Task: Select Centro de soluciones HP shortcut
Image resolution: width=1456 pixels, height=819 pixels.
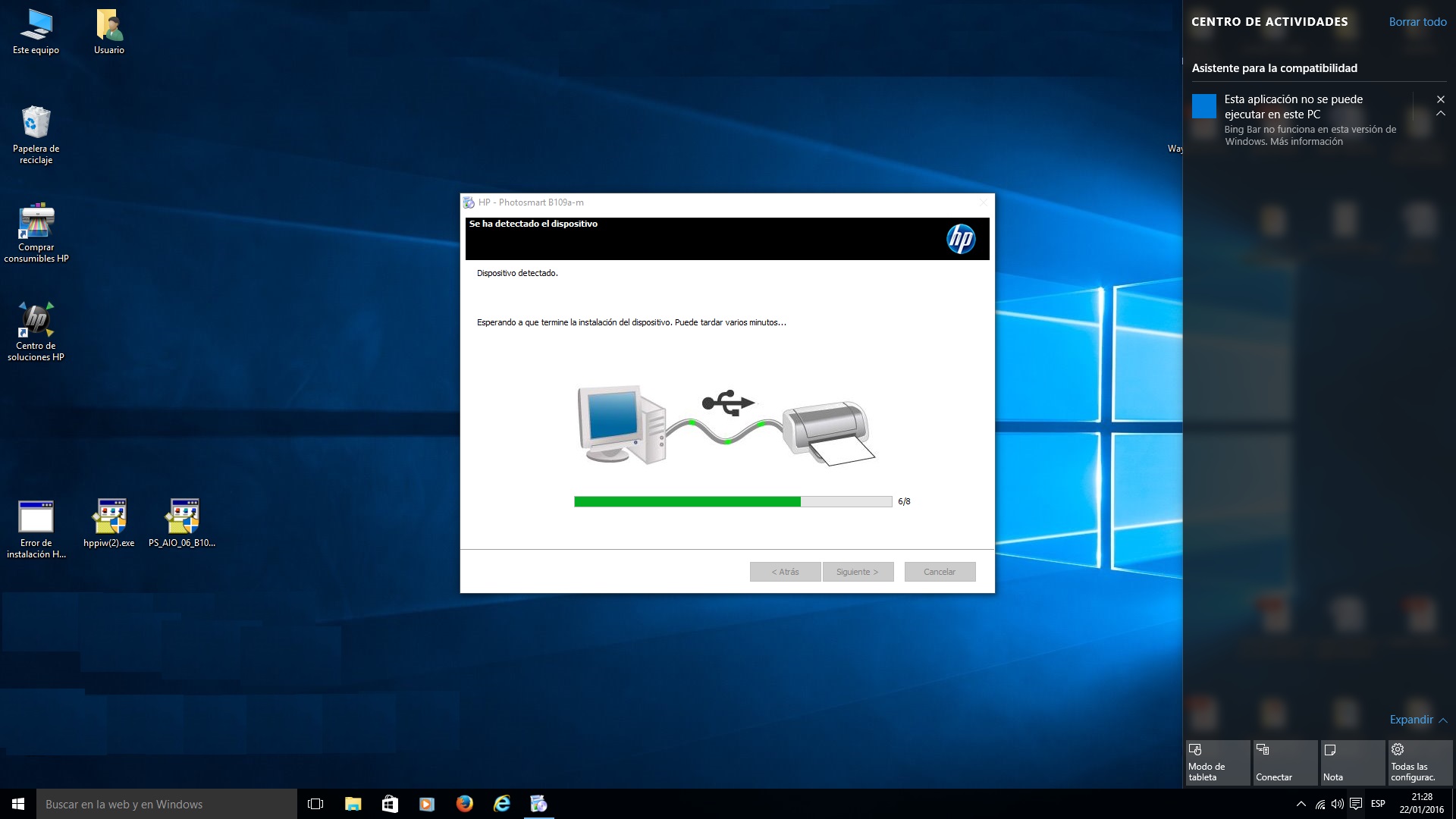Action: pos(36,331)
